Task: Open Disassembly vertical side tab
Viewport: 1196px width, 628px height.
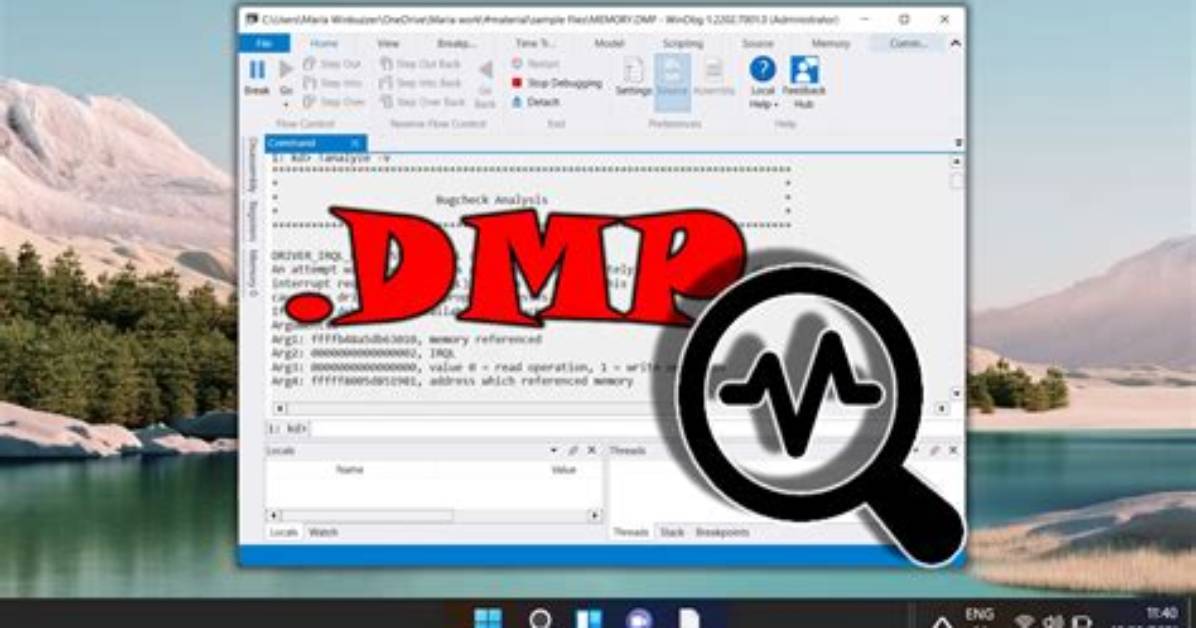Action: click(x=252, y=165)
